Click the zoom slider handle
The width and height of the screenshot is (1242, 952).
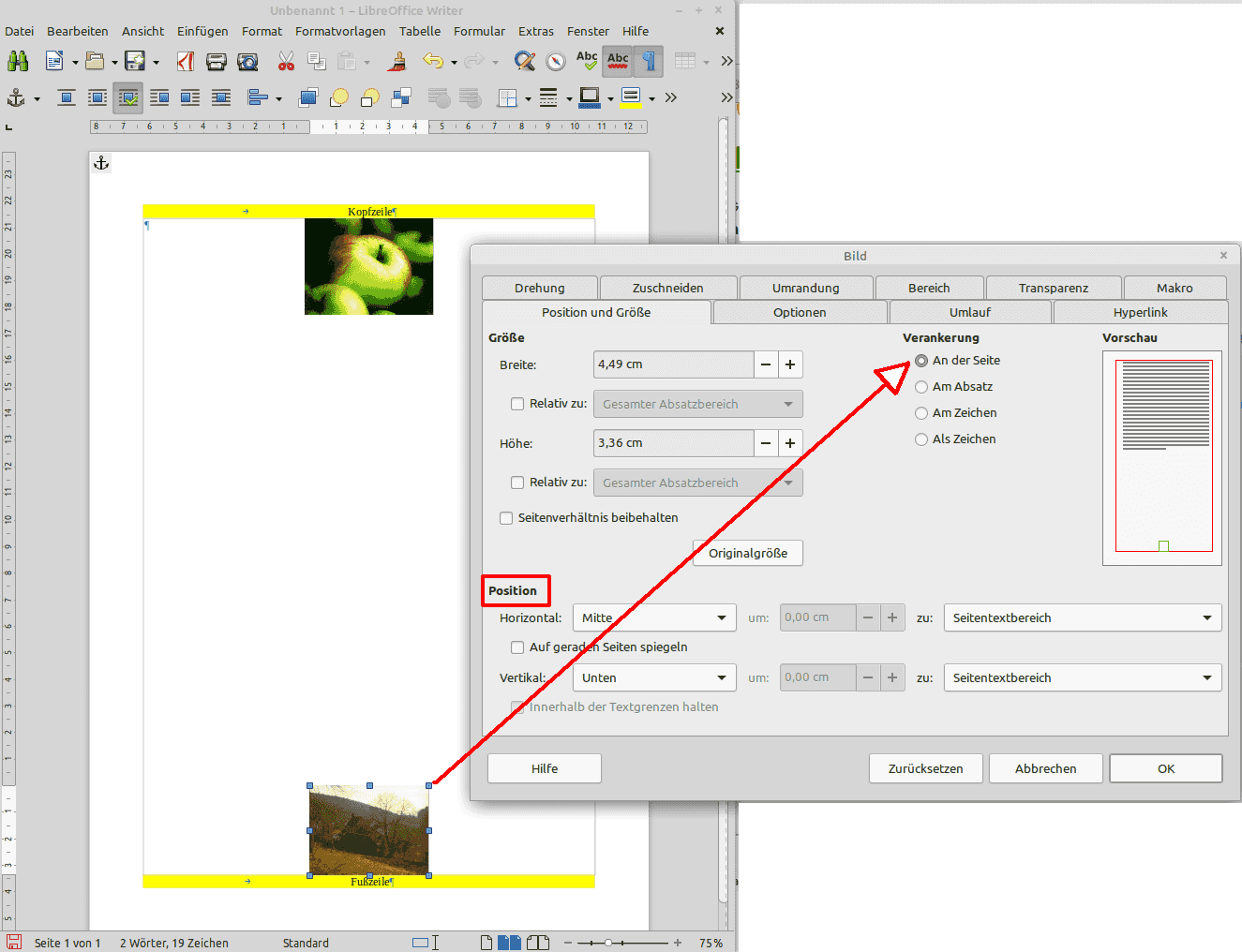click(x=608, y=943)
